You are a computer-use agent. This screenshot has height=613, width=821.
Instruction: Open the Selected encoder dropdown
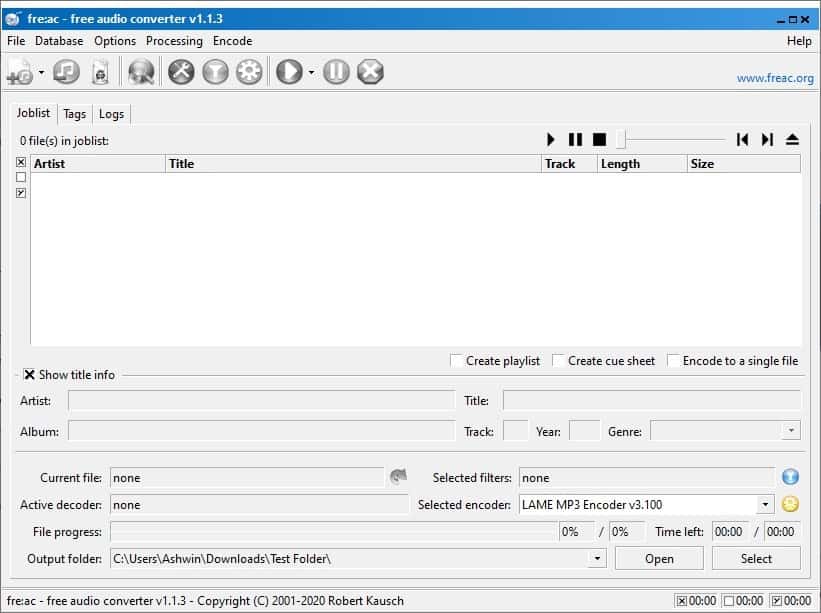764,505
